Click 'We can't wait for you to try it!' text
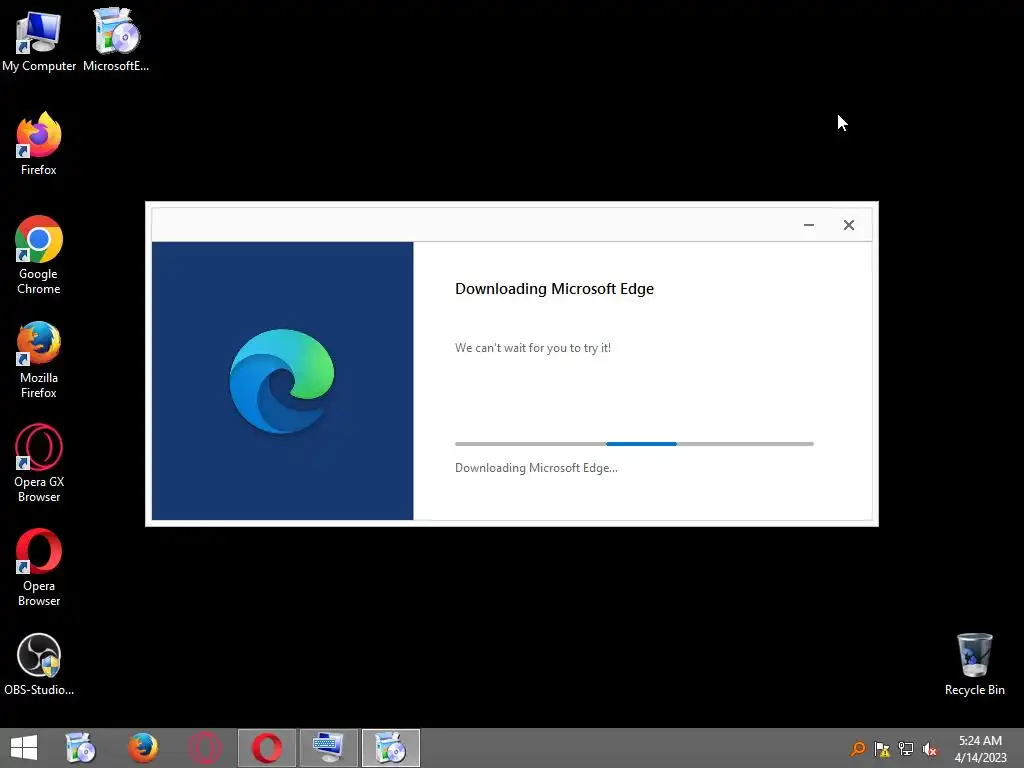Screen dimensions: 1024x768 (x=533, y=348)
